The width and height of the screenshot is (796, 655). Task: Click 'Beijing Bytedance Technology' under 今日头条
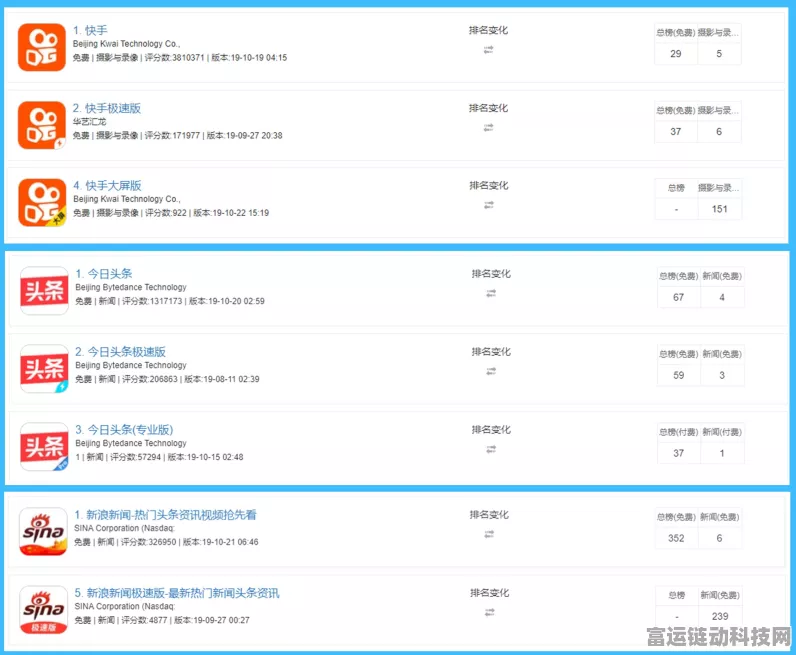tap(131, 287)
